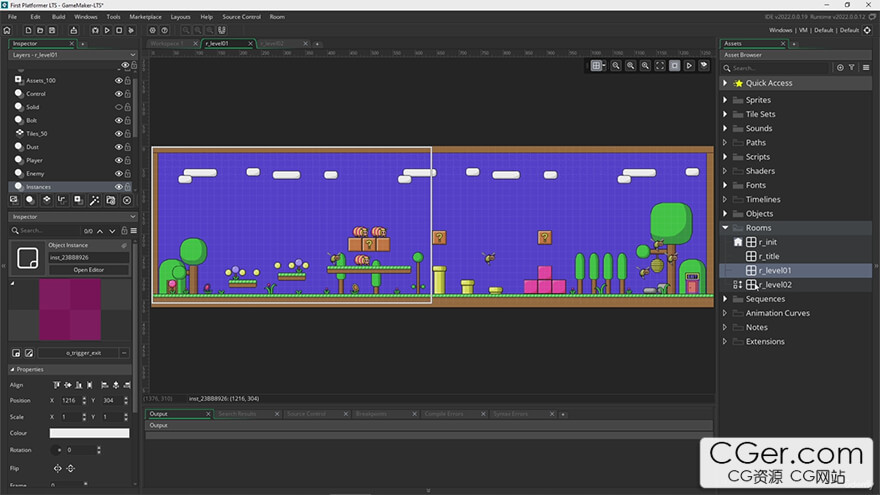Open Game Options gear icon
Viewport: 880px width, 495px height.
[x=152, y=30]
